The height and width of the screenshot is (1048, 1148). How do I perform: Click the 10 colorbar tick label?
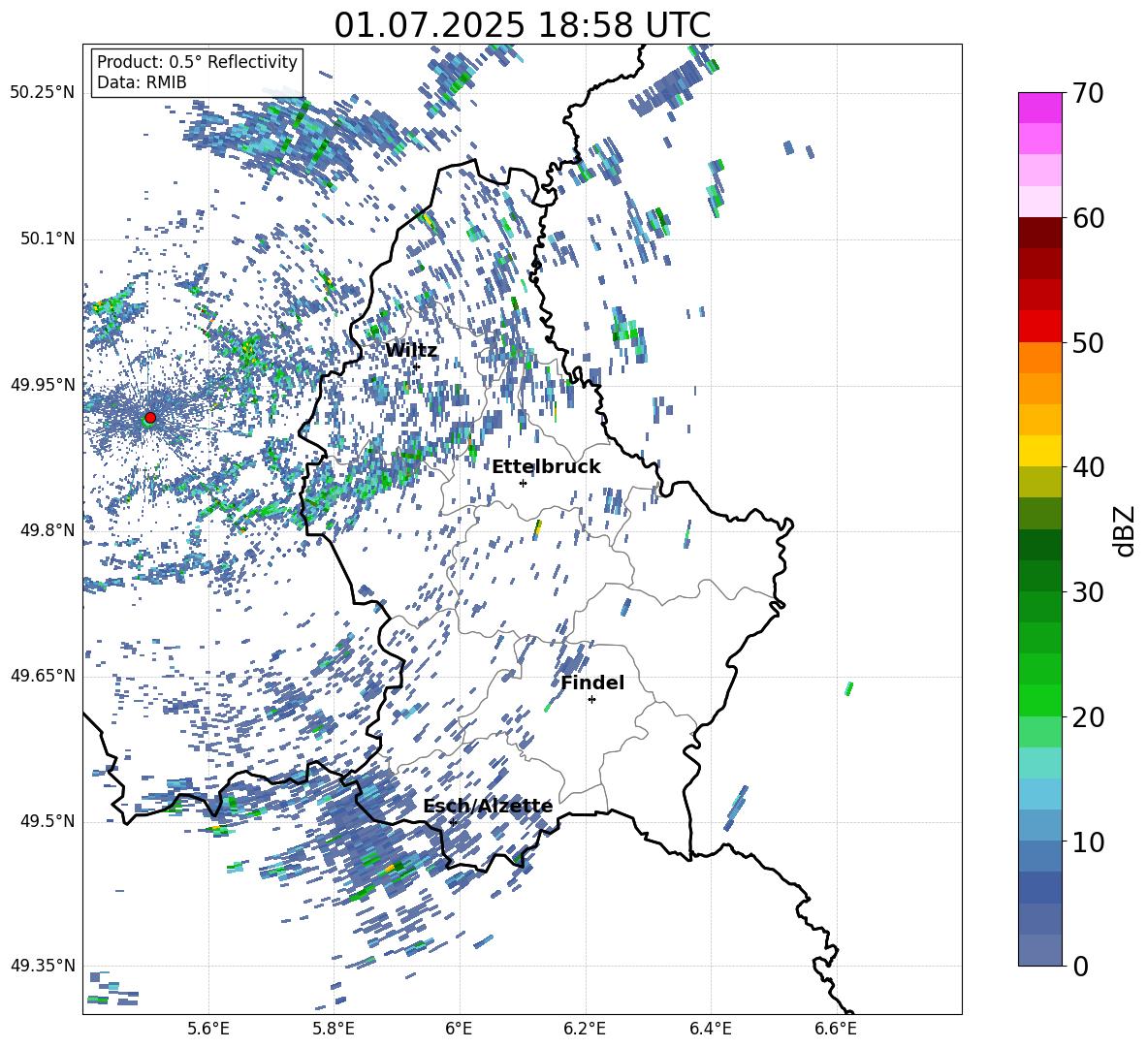tap(1088, 842)
